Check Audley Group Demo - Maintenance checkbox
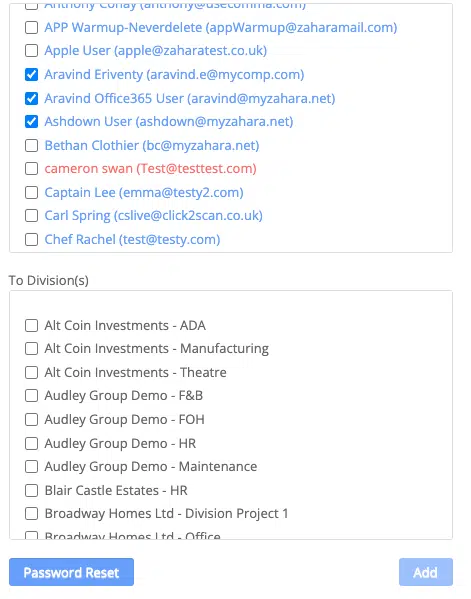Viewport: 471px width, 599px height. (x=31, y=466)
